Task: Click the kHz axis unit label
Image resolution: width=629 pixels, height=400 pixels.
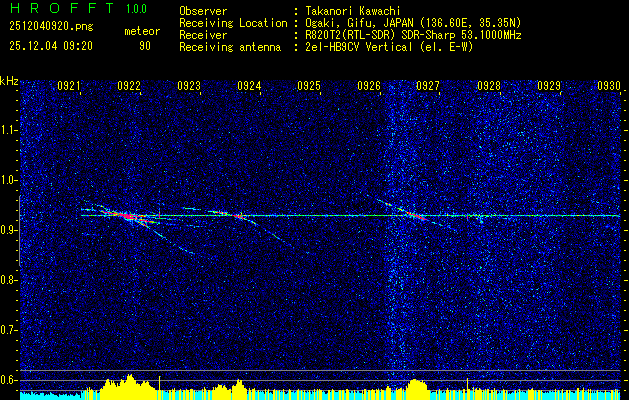Action: (x=9, y=81)
